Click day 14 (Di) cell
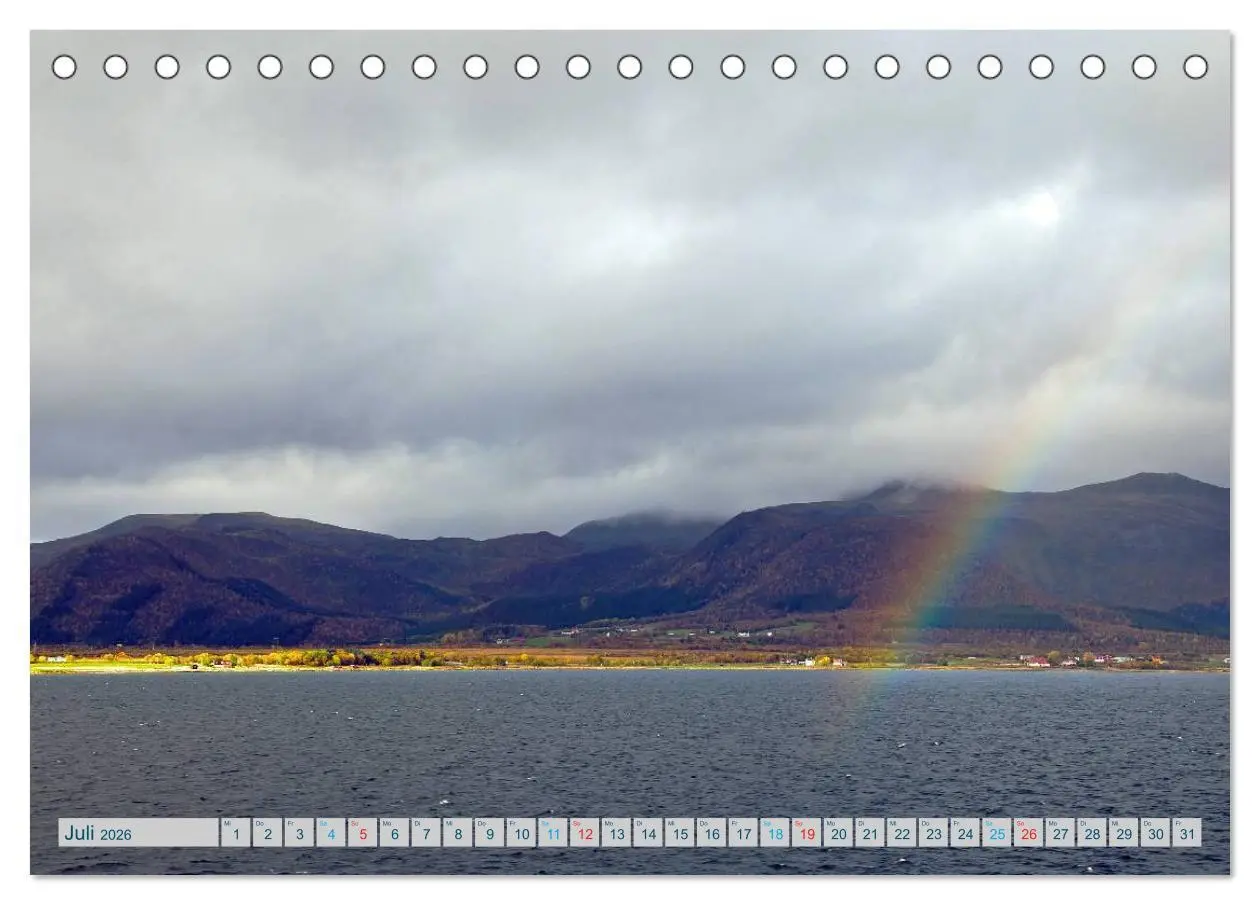The width and height of the screenshot is (1260, 905). coord(648,832)
